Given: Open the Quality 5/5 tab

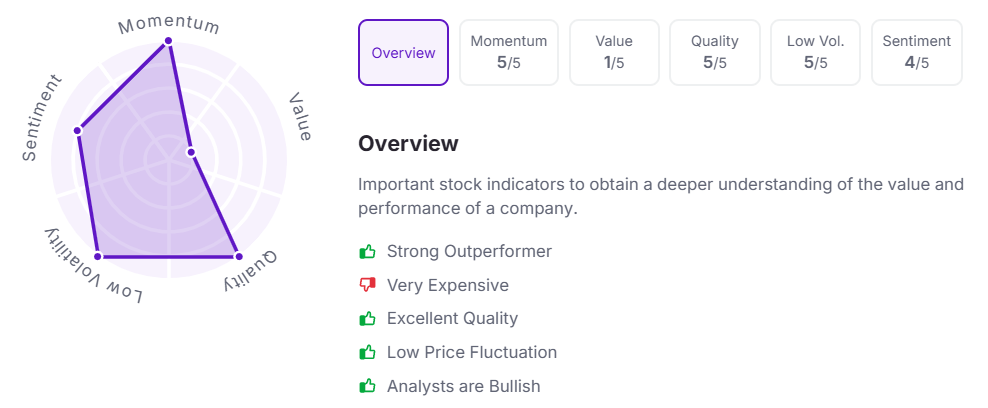Looking at the screenshot, I should [x=714, y=53].
